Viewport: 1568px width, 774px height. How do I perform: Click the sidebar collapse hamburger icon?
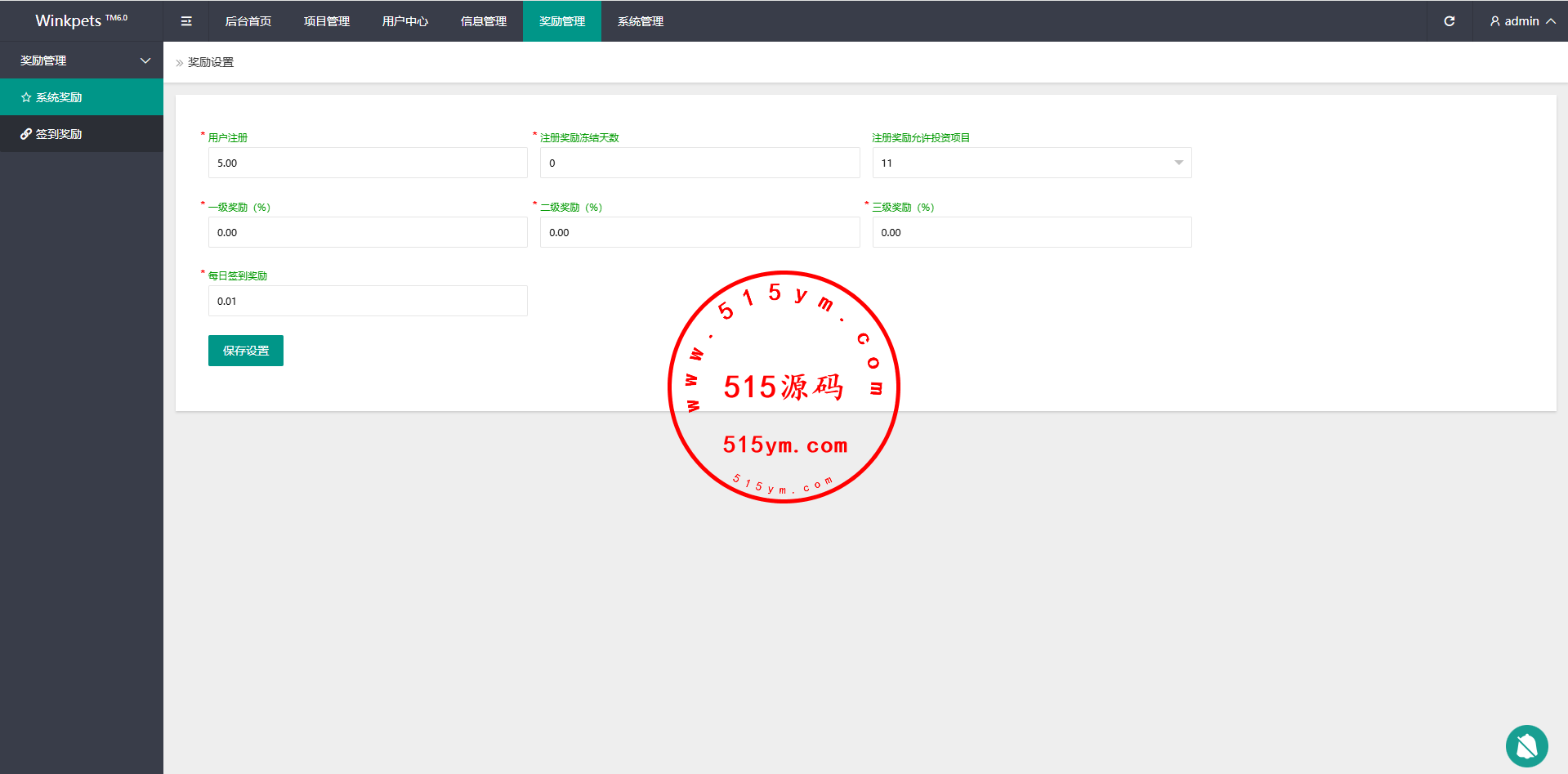coord(186,21)
